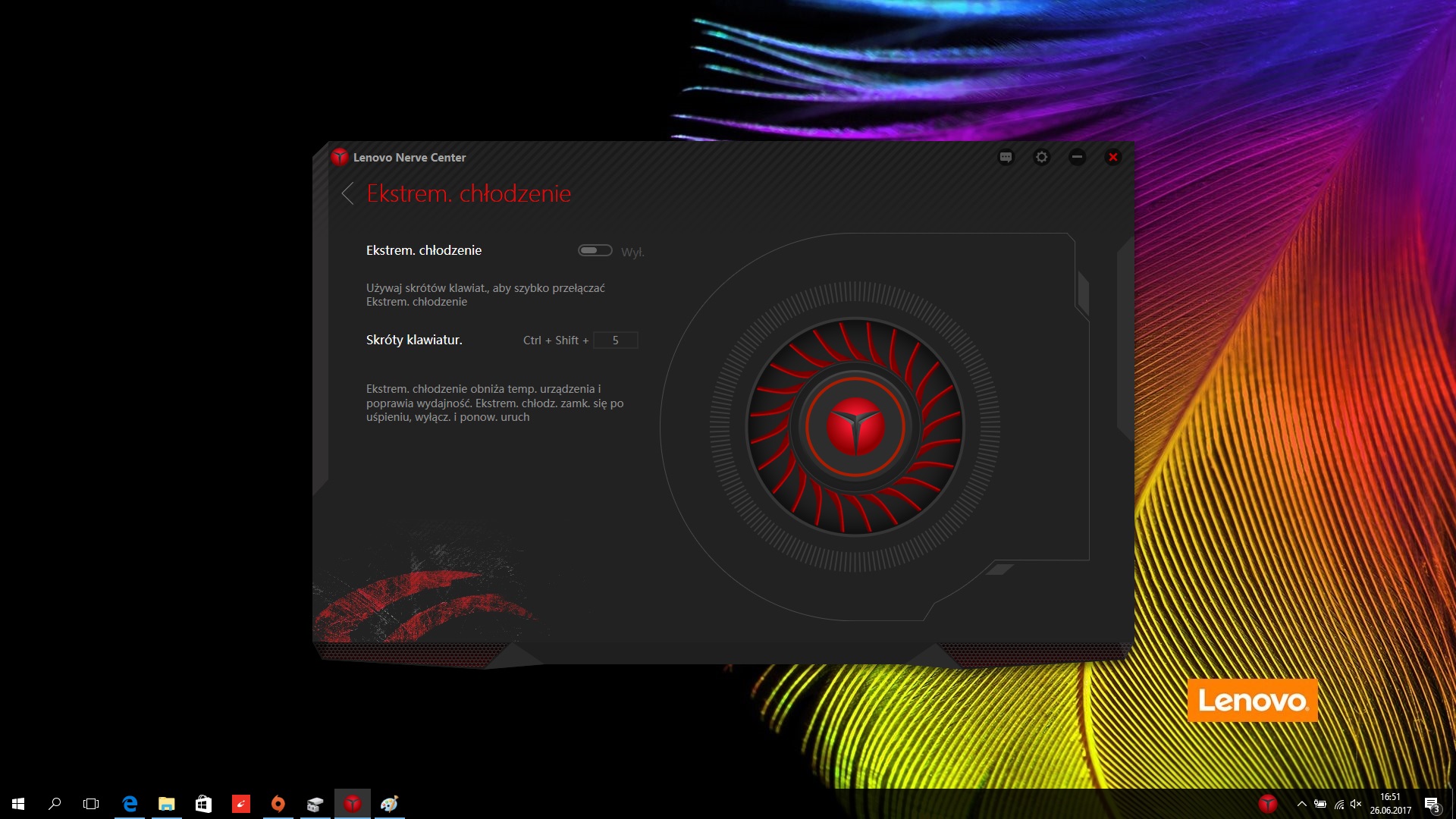The width and height of the screenshot is (1456, 819).
Task: Launch Microsoft Edge from taskbar
Action: (x=130, y=804)
